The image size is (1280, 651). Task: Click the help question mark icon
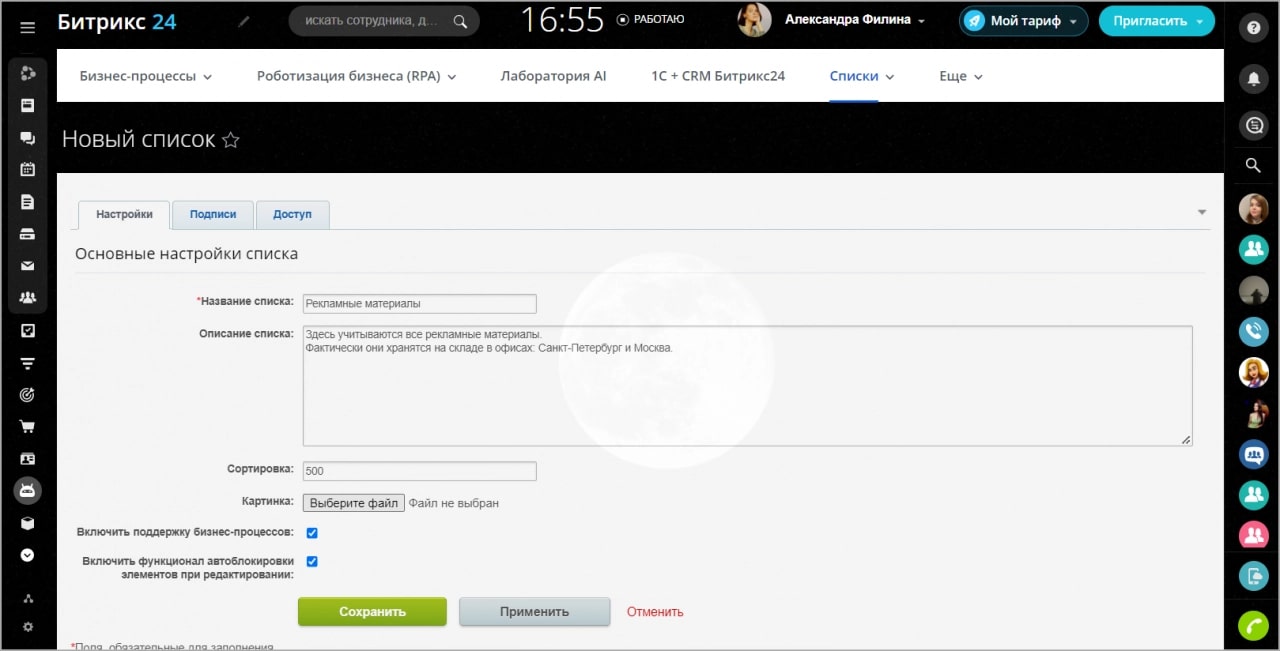[1252, 28]
